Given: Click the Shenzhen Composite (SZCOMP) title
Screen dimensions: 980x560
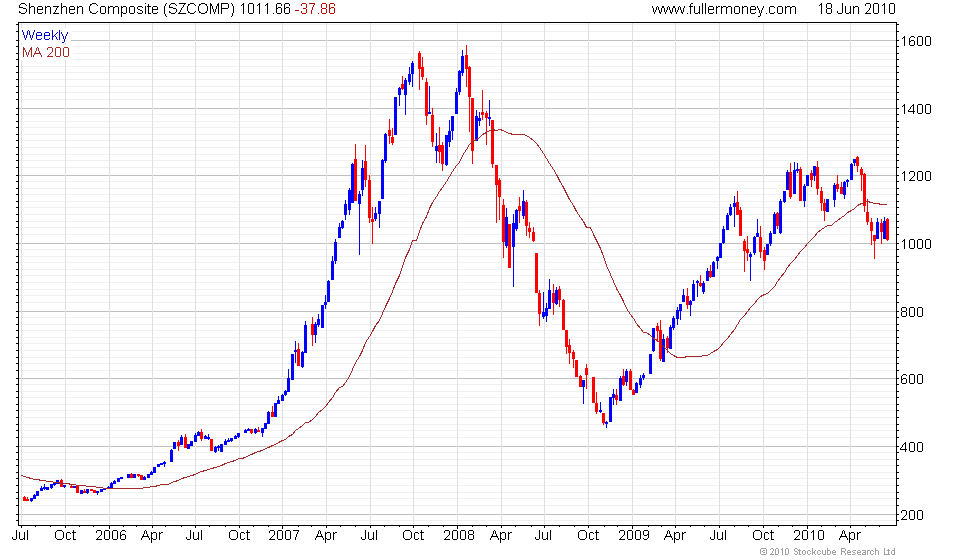Looking at the screenshot, I should click(x=127, y=9).
